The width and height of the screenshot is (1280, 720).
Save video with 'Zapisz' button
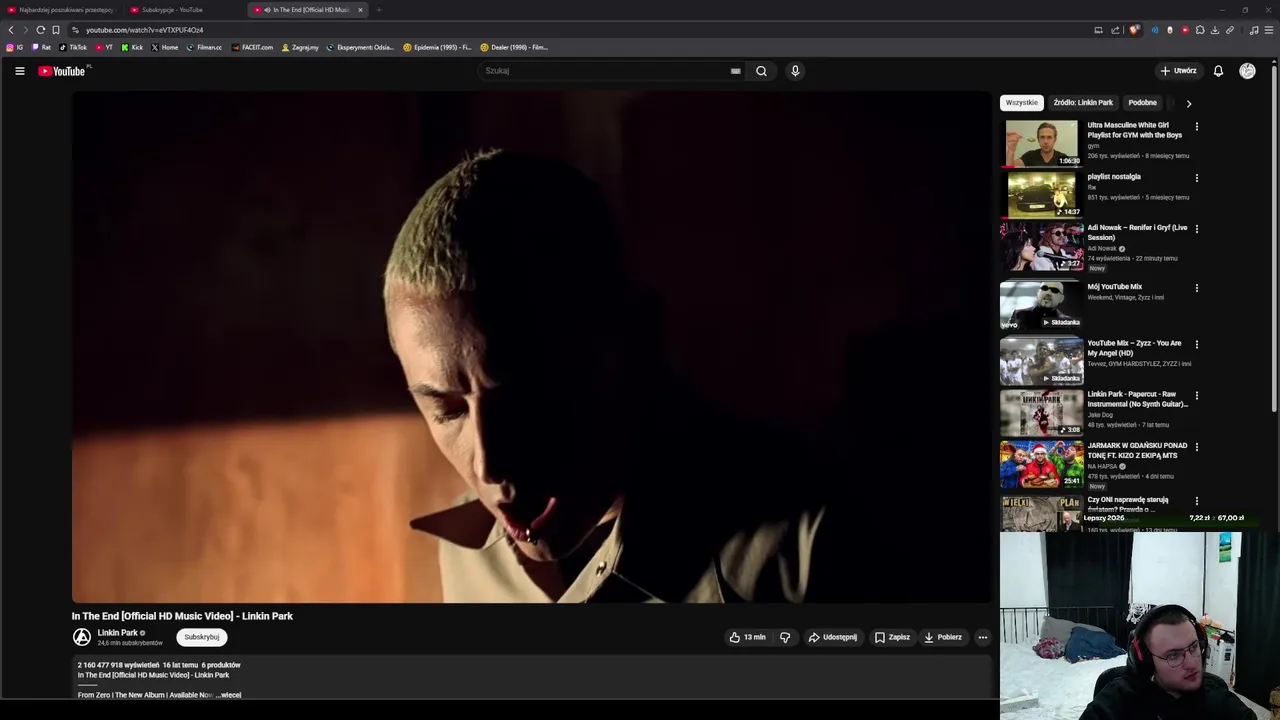point(892,637)
